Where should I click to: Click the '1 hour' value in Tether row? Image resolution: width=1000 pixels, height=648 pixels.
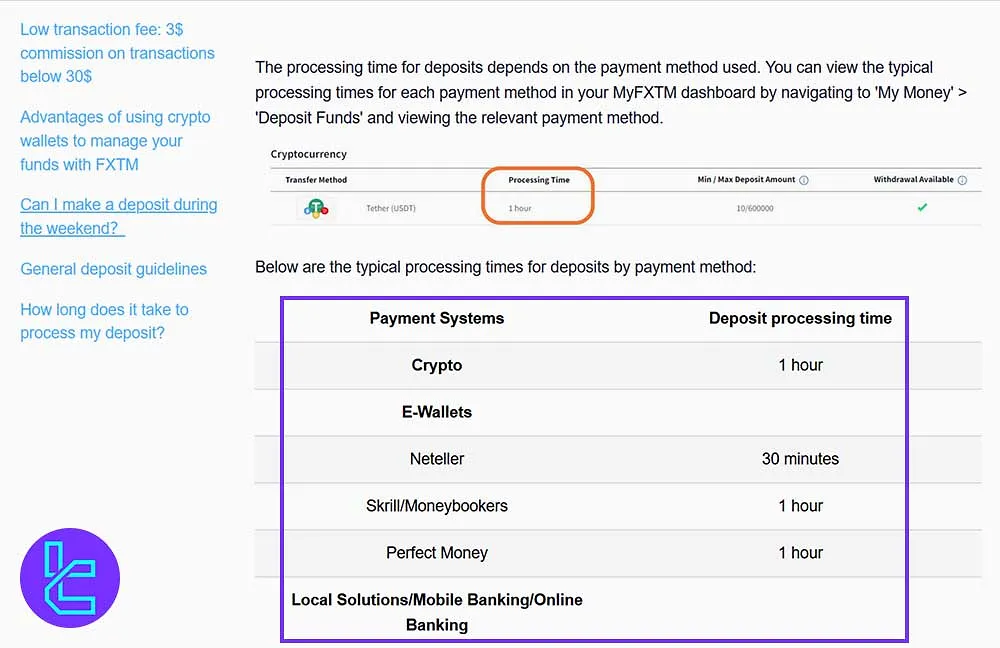(520, 208)
